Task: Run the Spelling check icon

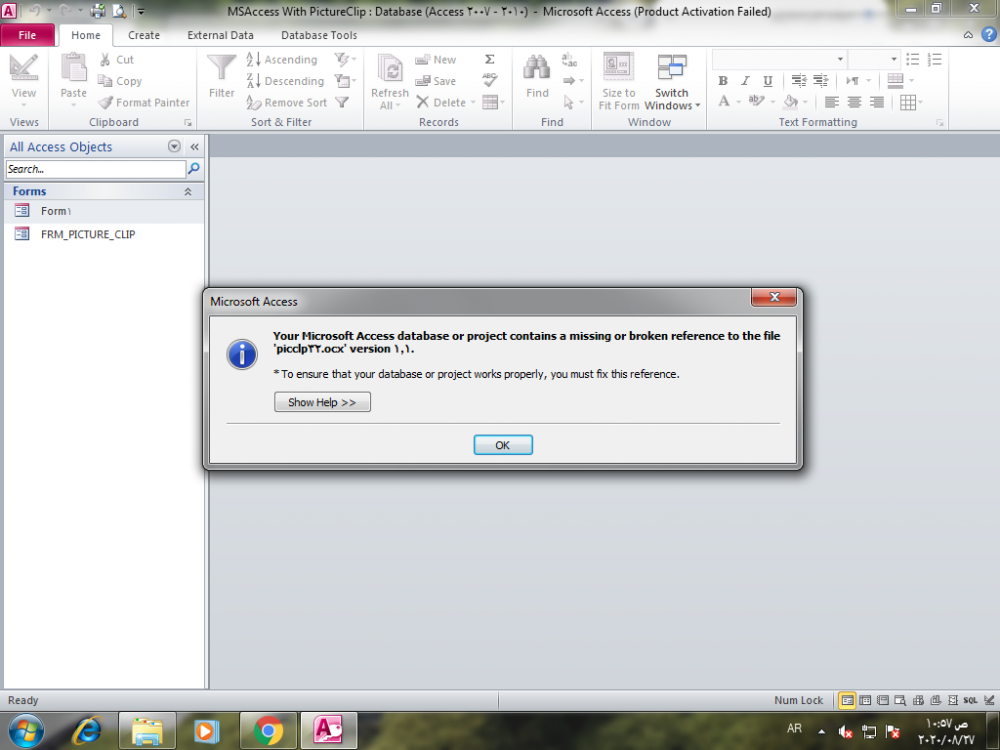Action: pos(490,80)
